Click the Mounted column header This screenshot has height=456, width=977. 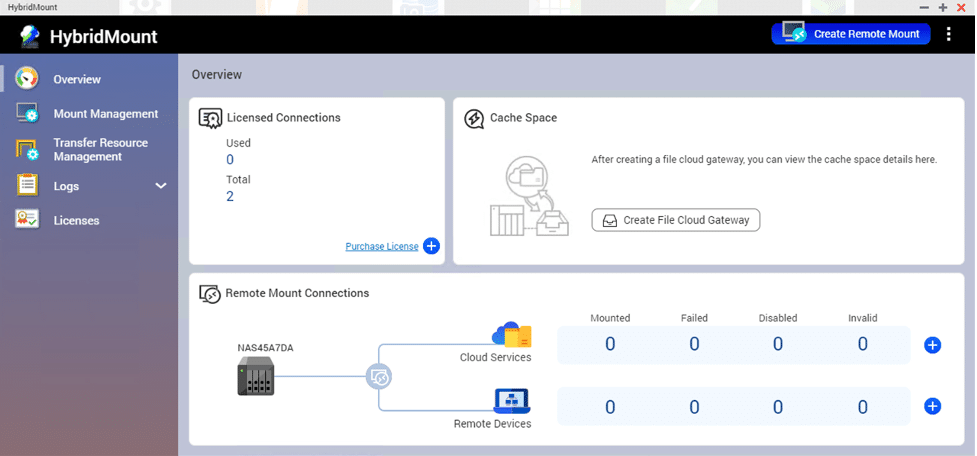[x=610, y=318]
